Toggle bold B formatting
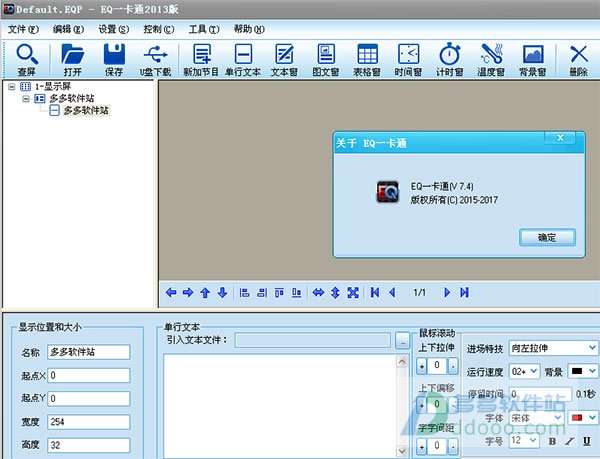This screenshot has height=459, width=600. point(552,441)
